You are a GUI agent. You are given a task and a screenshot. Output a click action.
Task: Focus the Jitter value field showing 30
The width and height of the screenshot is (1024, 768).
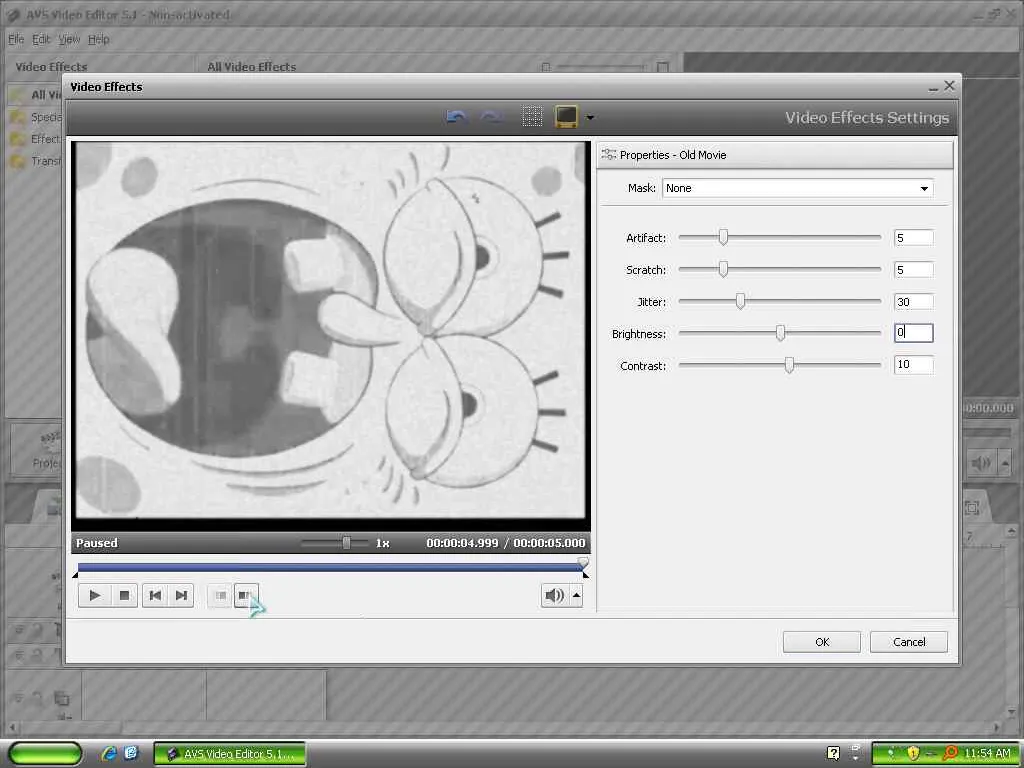coord(913,302)
